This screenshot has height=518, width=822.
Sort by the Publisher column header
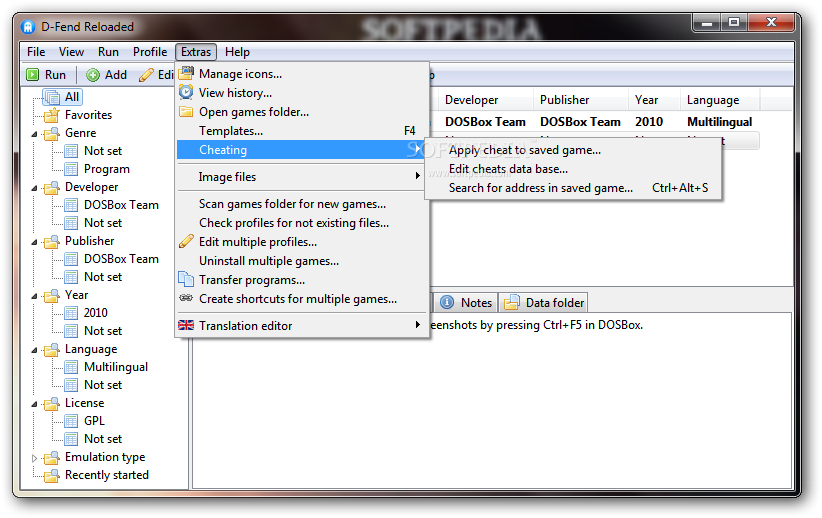coord(581,100)
